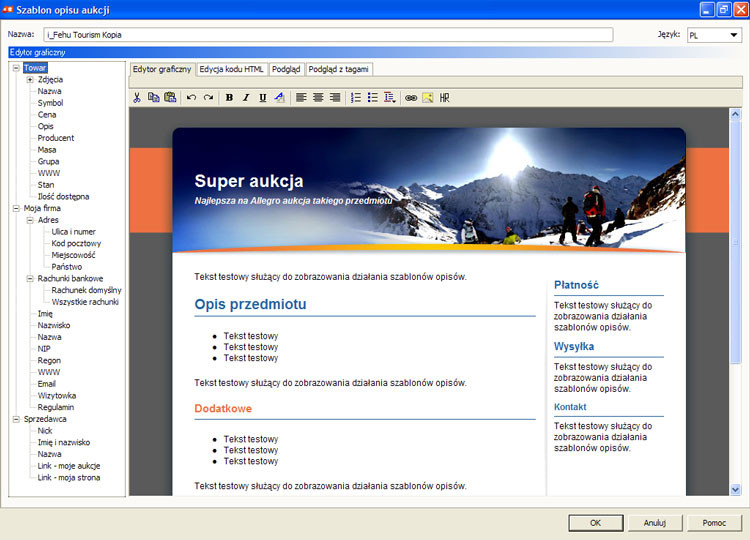
Task: Toggle bold formatting
Action: [229, 98]
